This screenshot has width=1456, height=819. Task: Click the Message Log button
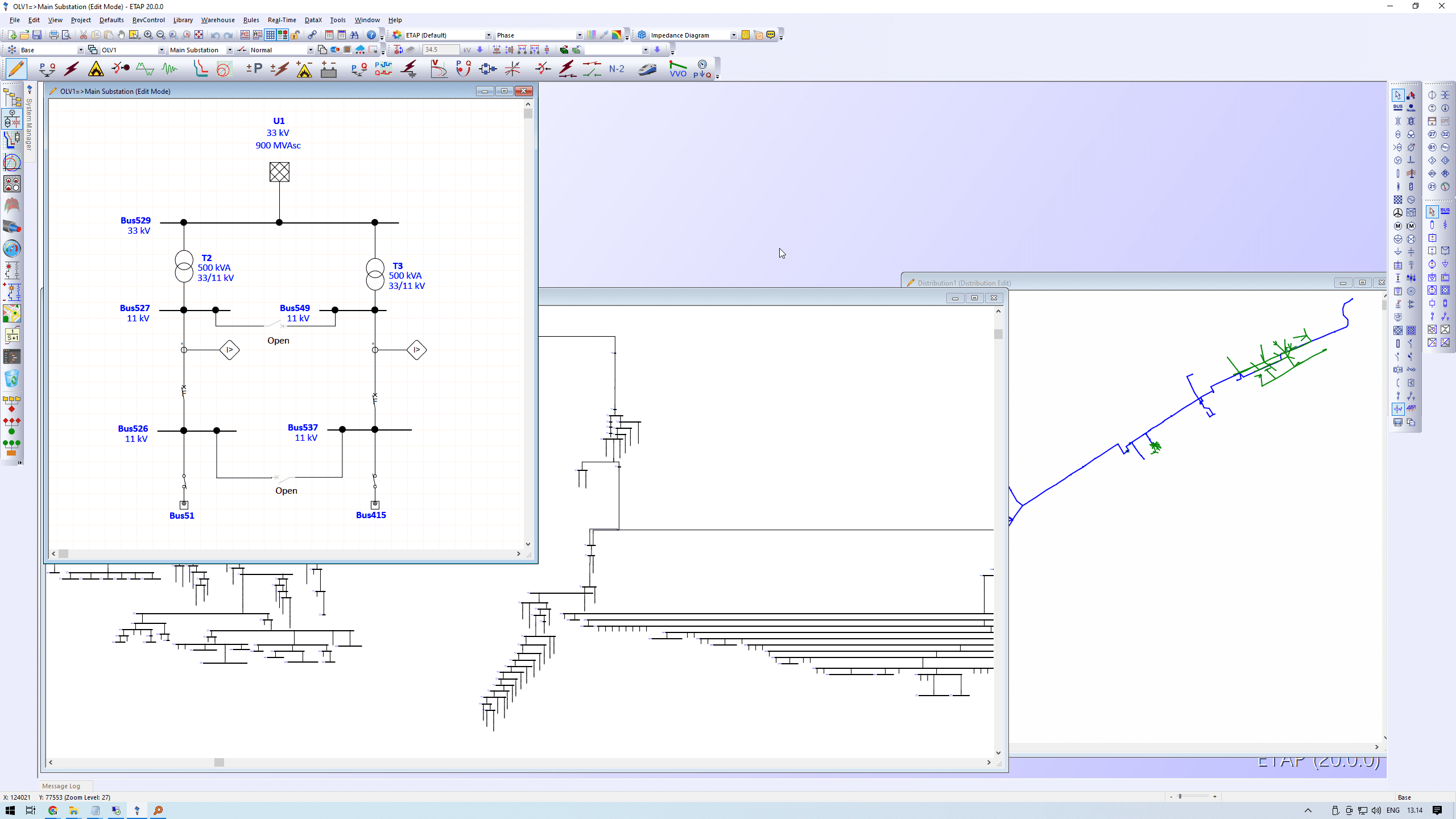(61, 785)
